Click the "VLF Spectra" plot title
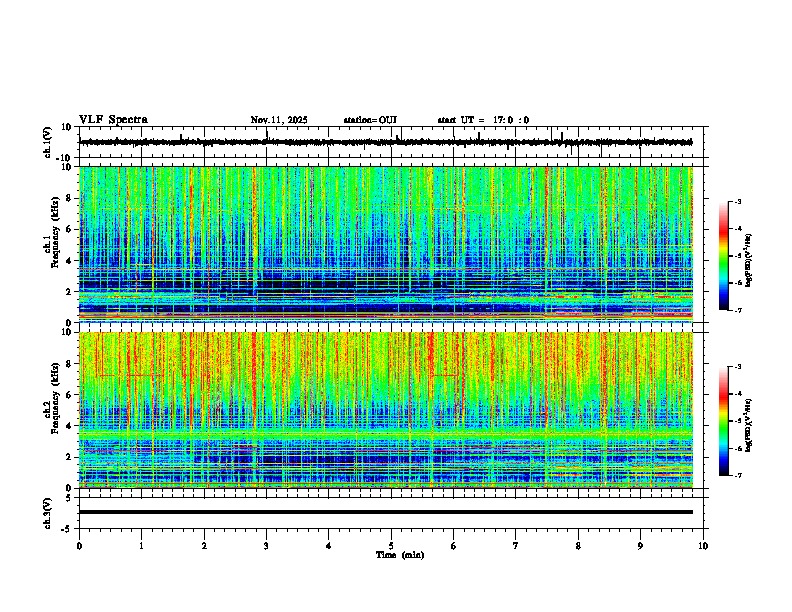Image resolution: width=792 pixels, height=612 pixels. click(113, 120)
